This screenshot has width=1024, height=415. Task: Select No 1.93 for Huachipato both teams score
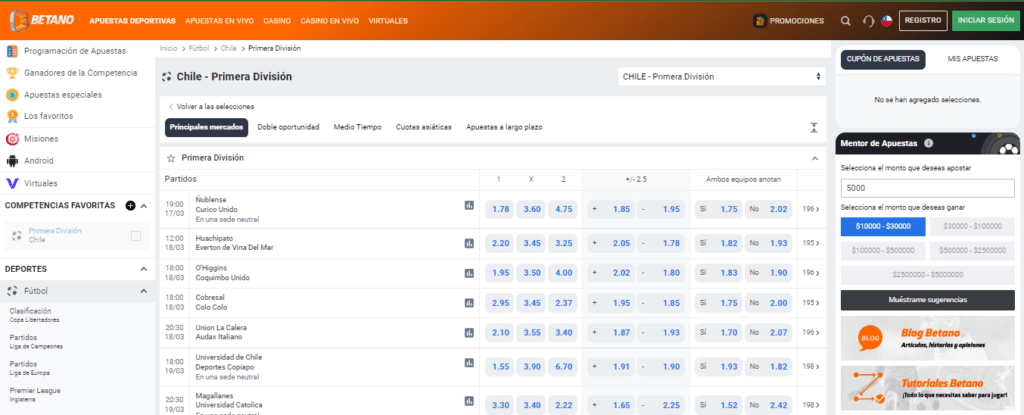(x=768, y=243)
